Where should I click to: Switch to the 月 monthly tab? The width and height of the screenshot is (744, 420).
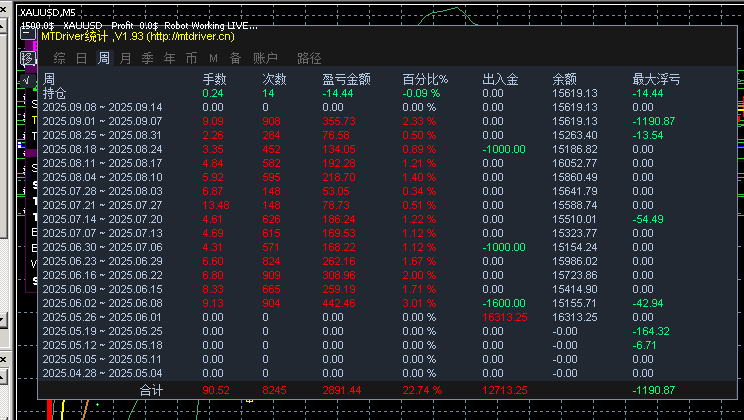click(125, 58)
